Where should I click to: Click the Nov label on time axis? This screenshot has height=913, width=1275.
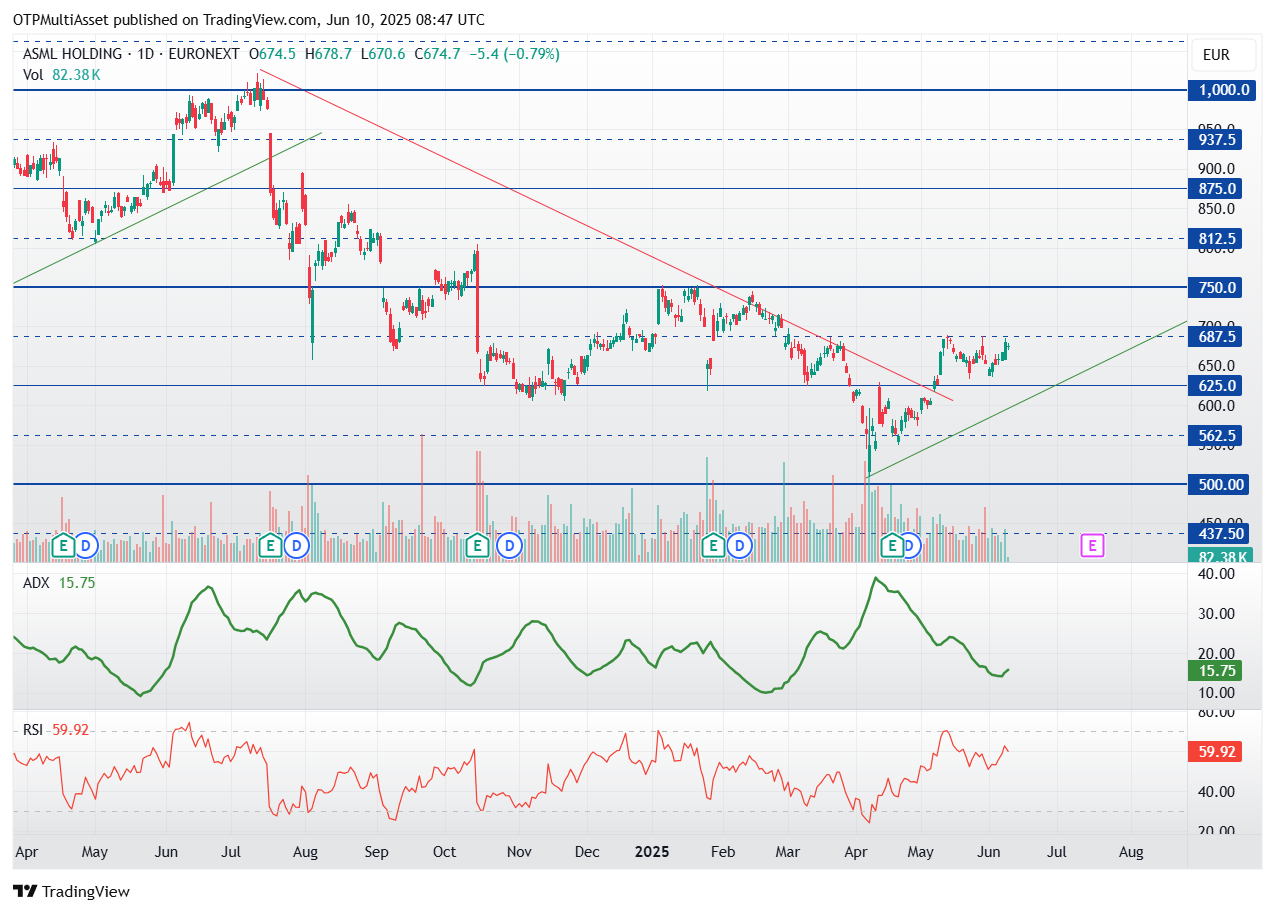(518, 853)
